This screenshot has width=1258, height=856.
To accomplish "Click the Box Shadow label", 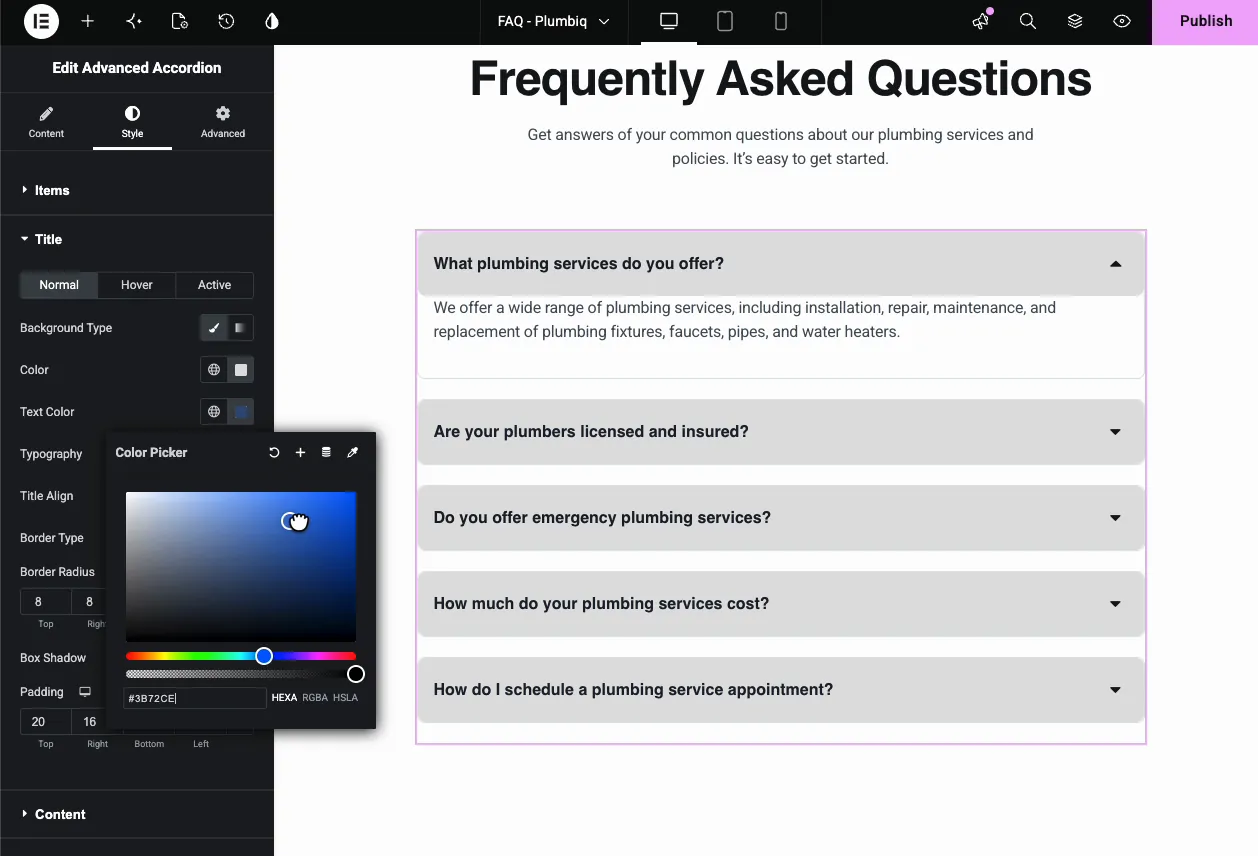I will [x=53, y=658].
